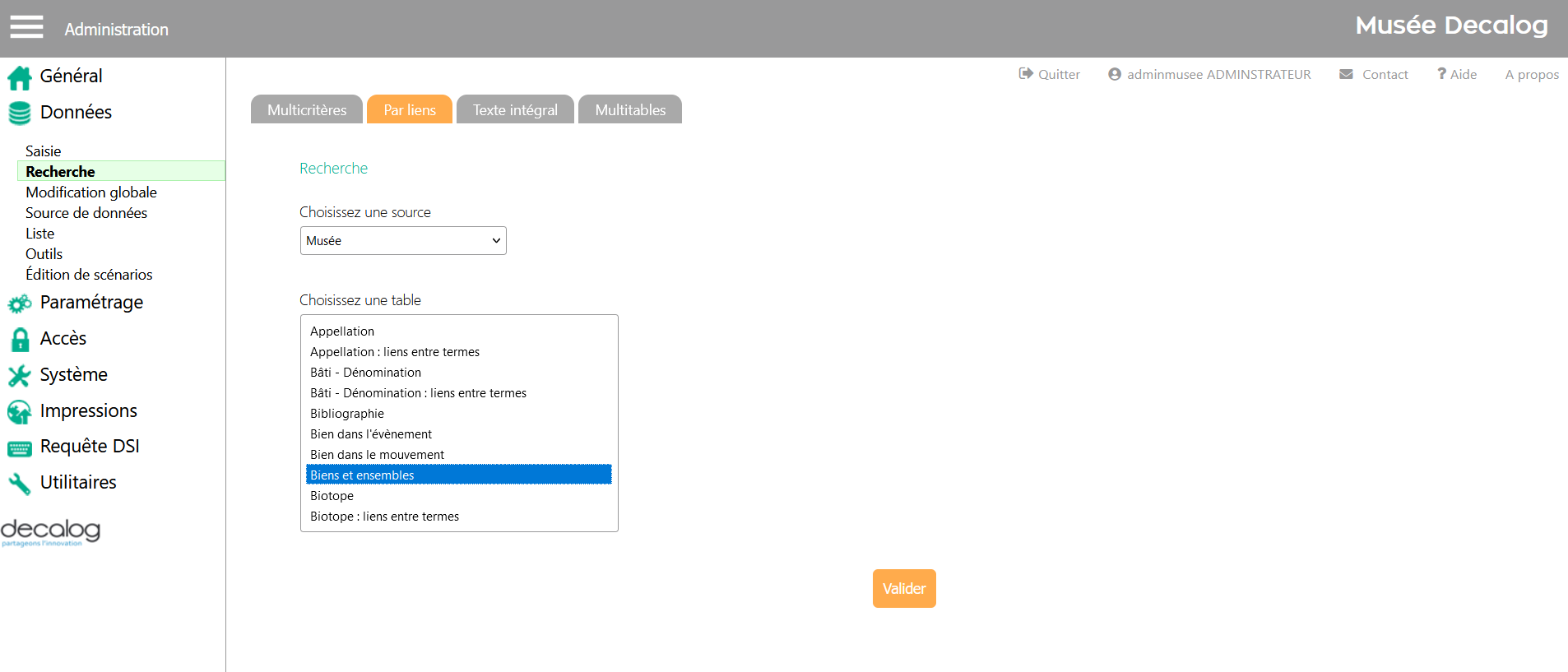This screenshot has height=672, width=1568.
Task: Switch to the Multicritères tab
Action: (307, 110)
